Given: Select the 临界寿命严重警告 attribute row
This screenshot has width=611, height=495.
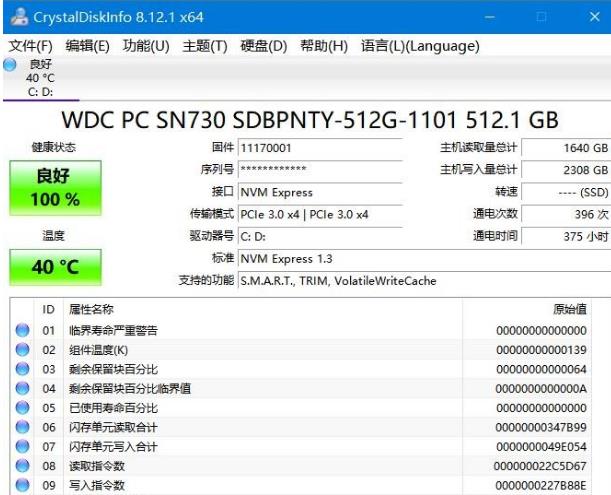Looking at the screenshot, I should (301, 331).
